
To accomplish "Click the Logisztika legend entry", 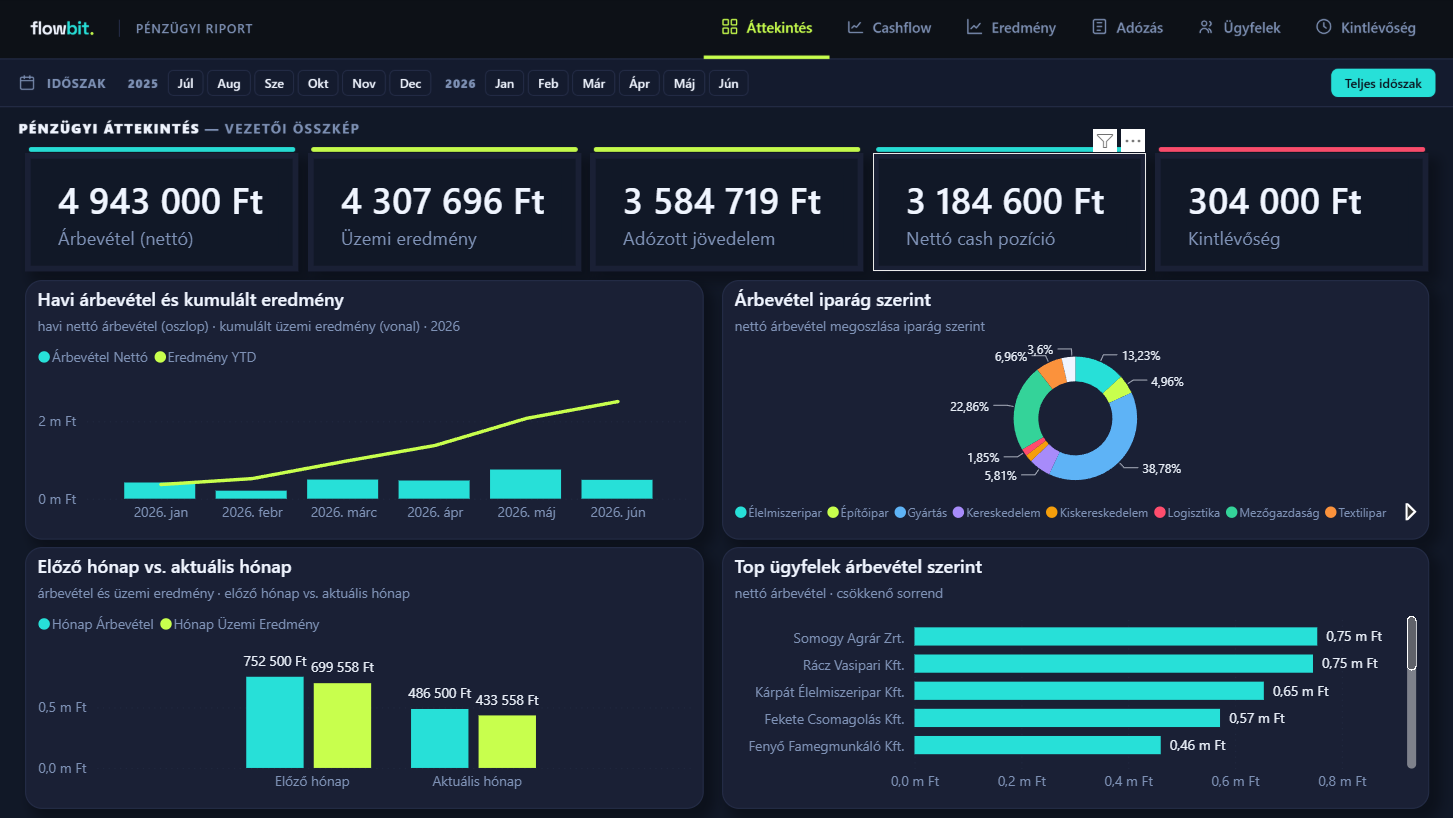I will pyautogui.click(x=1186, y=513).
